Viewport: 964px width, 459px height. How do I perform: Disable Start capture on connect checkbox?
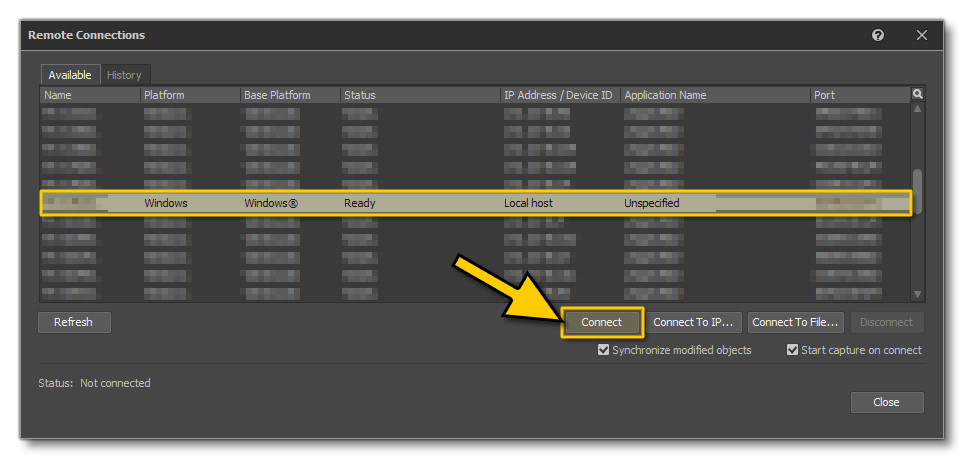click(792, 350)
